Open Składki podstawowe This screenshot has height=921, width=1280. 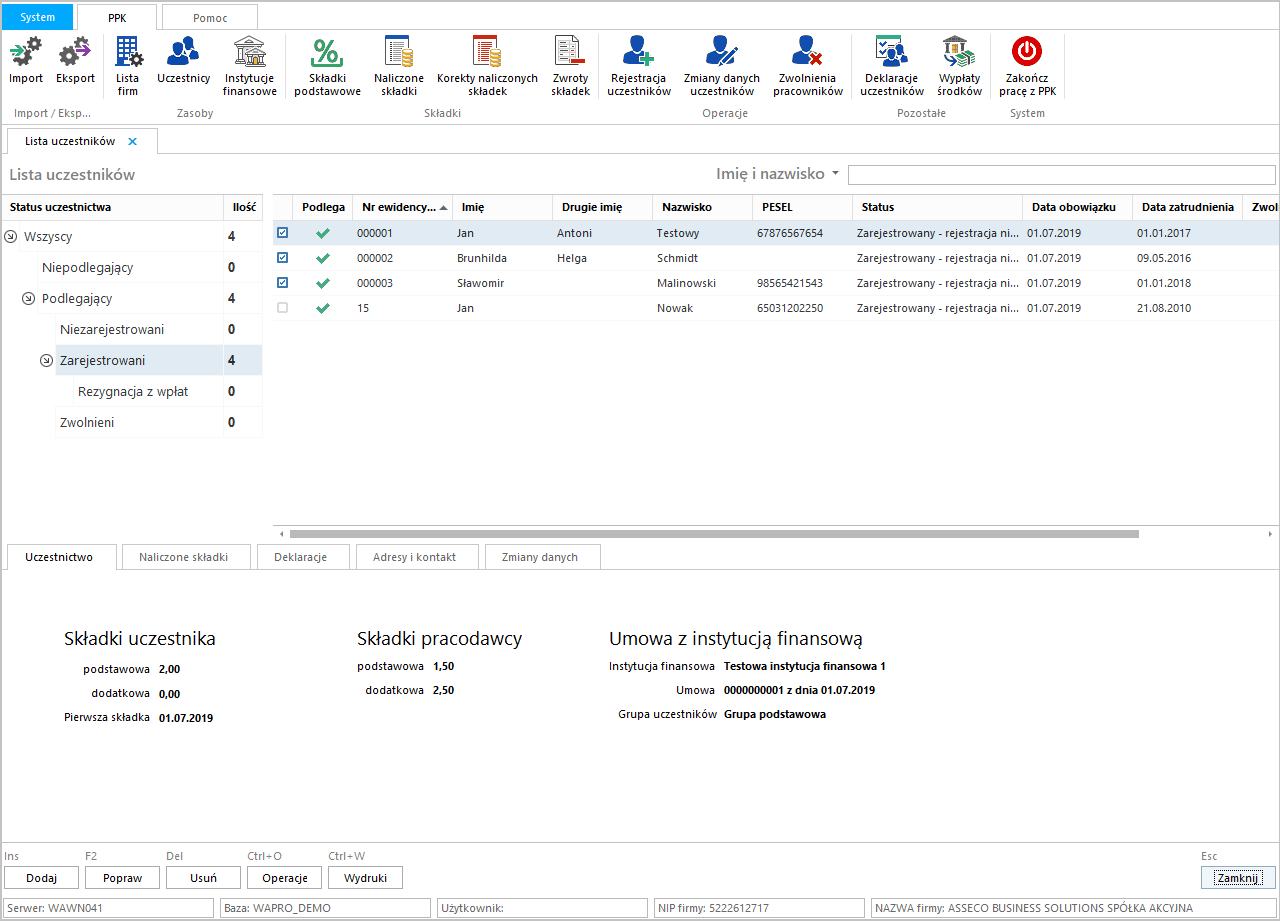pos(327,66)
